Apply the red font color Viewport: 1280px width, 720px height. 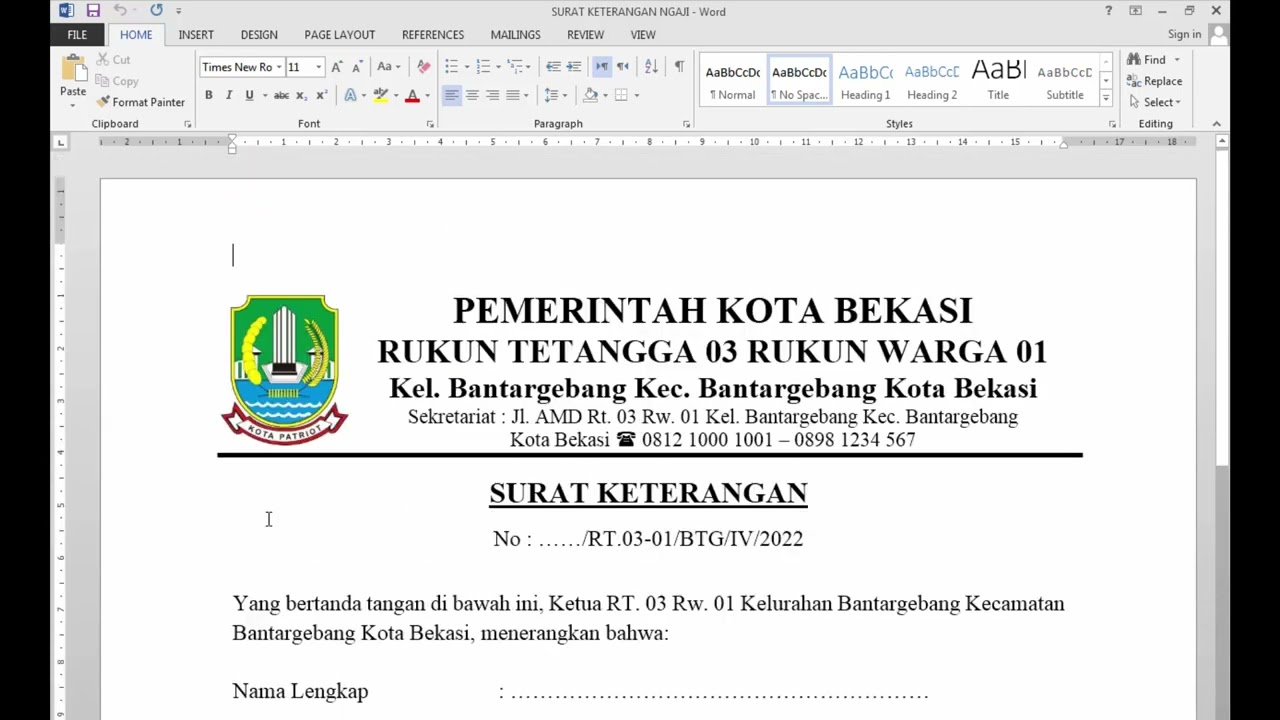(x=412, y=96)
